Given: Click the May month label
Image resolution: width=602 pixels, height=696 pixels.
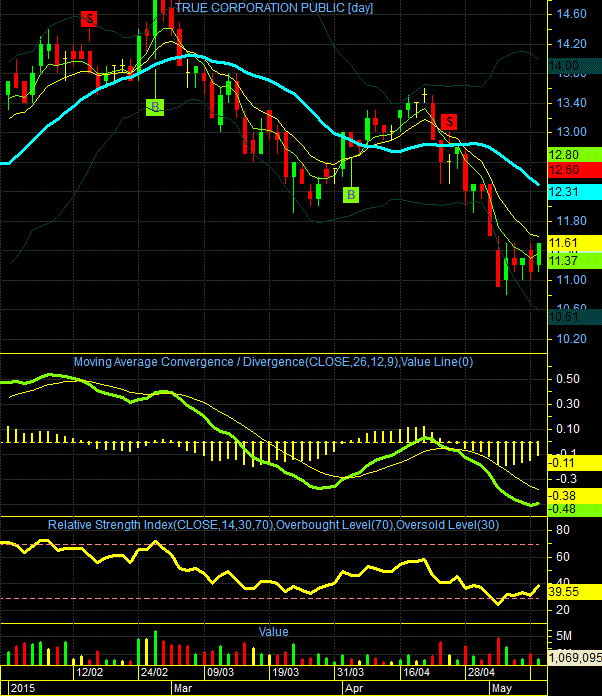Looking at the screenshot, I should coord(502,688).
